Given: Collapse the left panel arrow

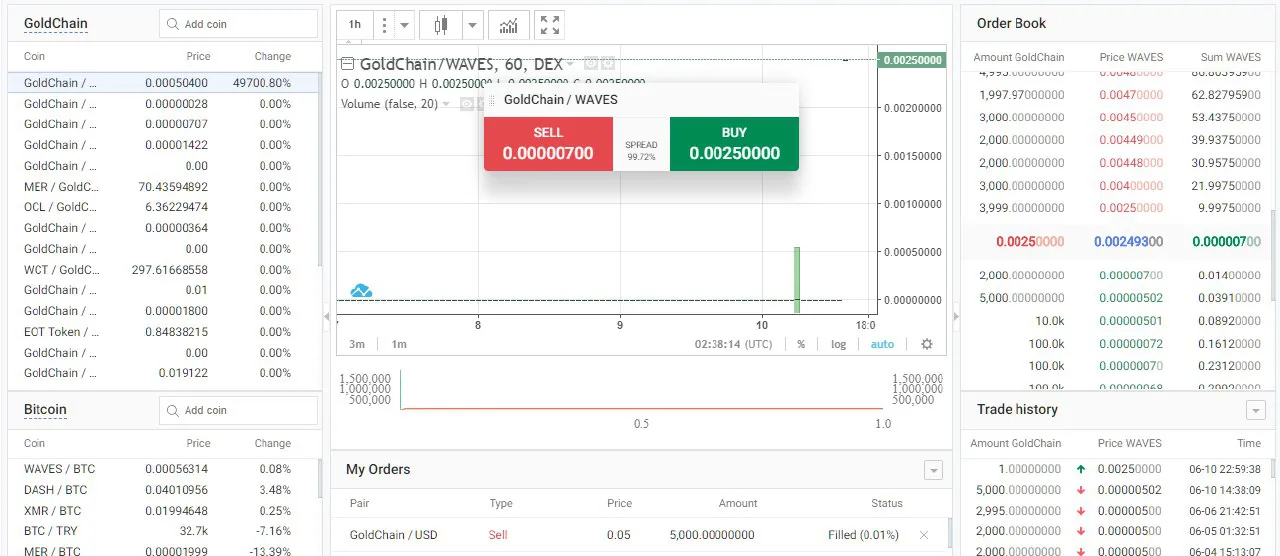Looking at the screenshot, I should 326,316.
